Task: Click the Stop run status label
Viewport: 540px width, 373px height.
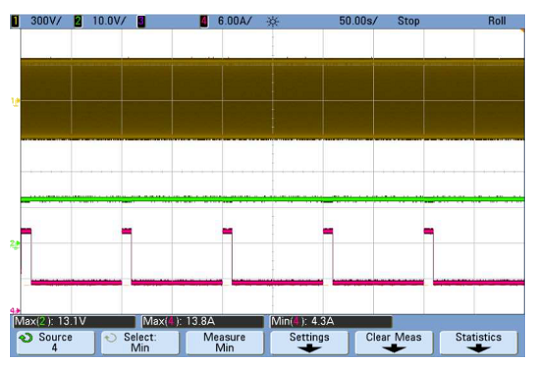Action: click(x=408, y=21)
